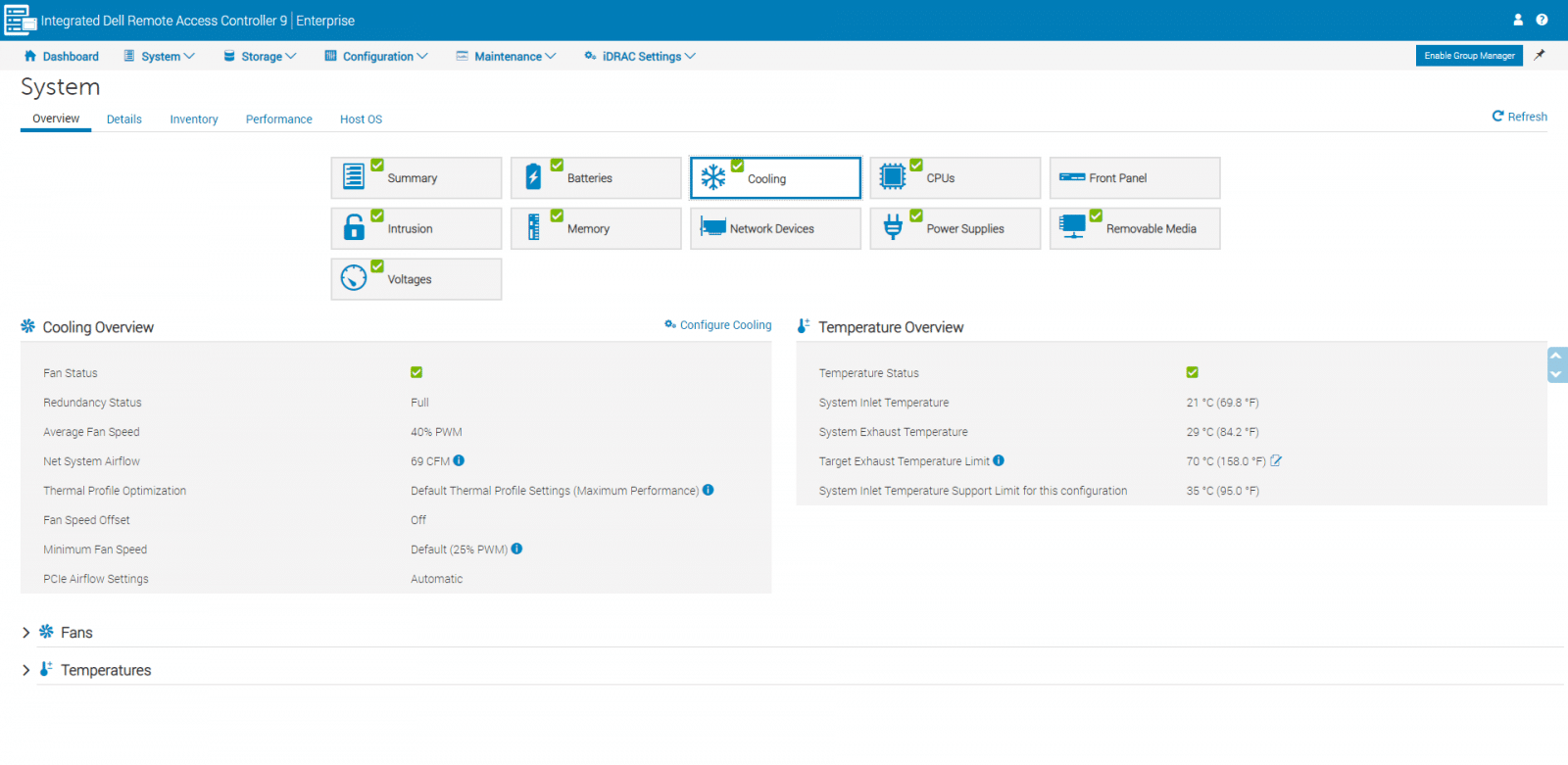Click the pin icon beside Group Manager
1568x765 pixels.
[x=1540, y=55]
